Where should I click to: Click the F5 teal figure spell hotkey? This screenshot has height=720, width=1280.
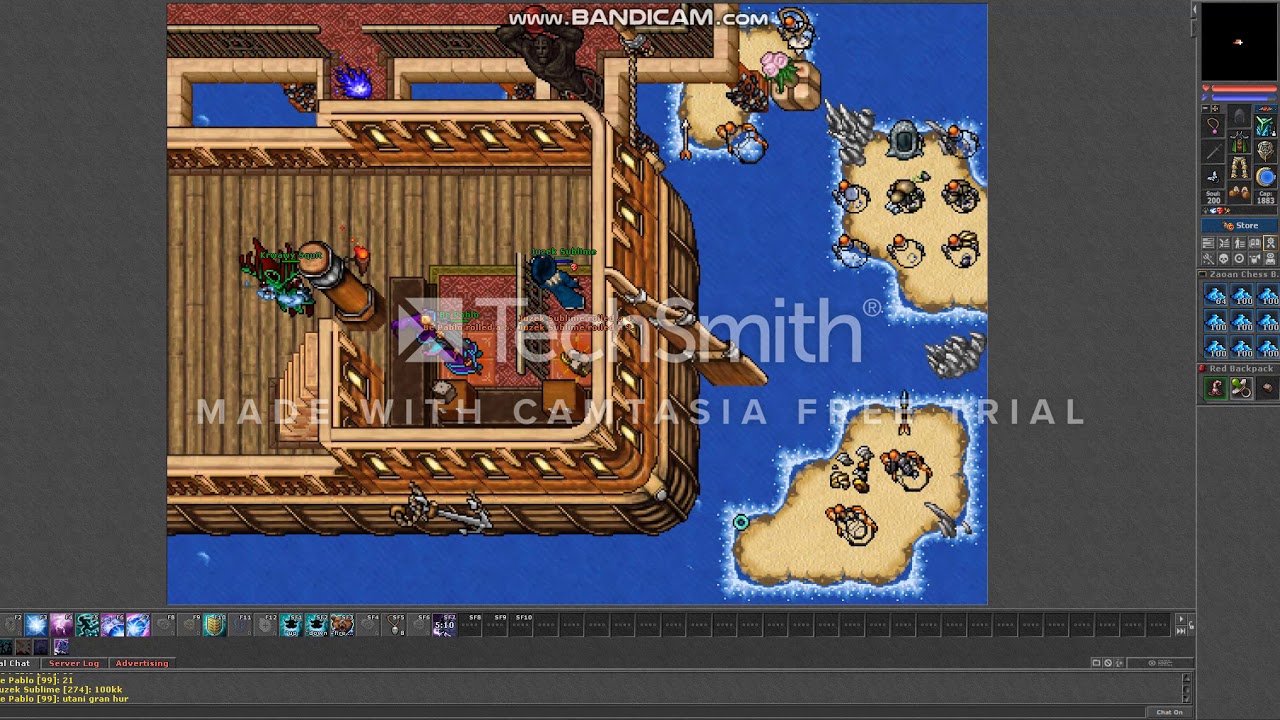pyautogui.click(x=87, y=626)
